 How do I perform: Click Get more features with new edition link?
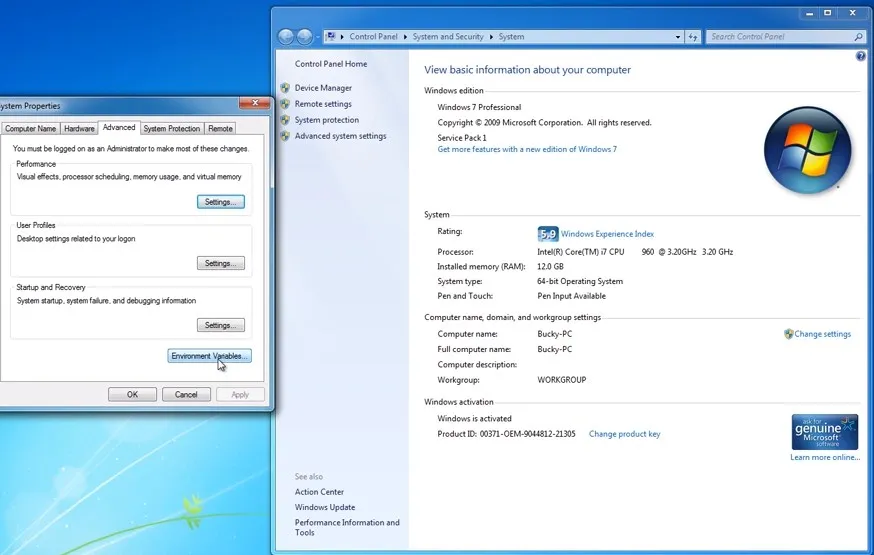point(527,149)
